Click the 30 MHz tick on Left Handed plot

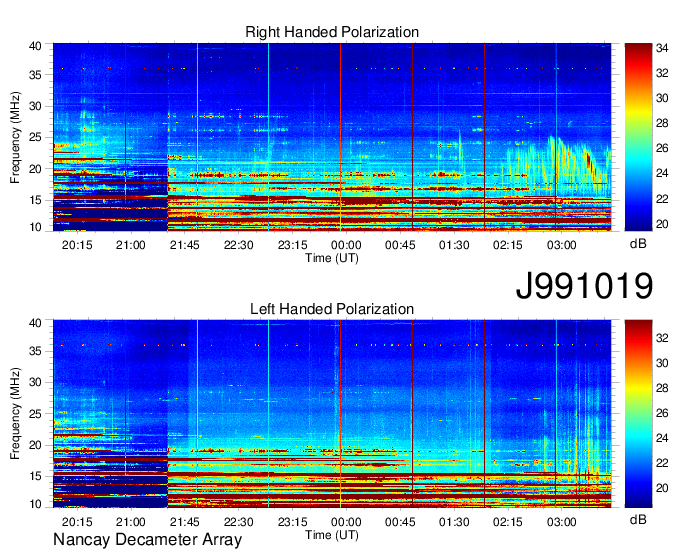click(x=35, y=382)
